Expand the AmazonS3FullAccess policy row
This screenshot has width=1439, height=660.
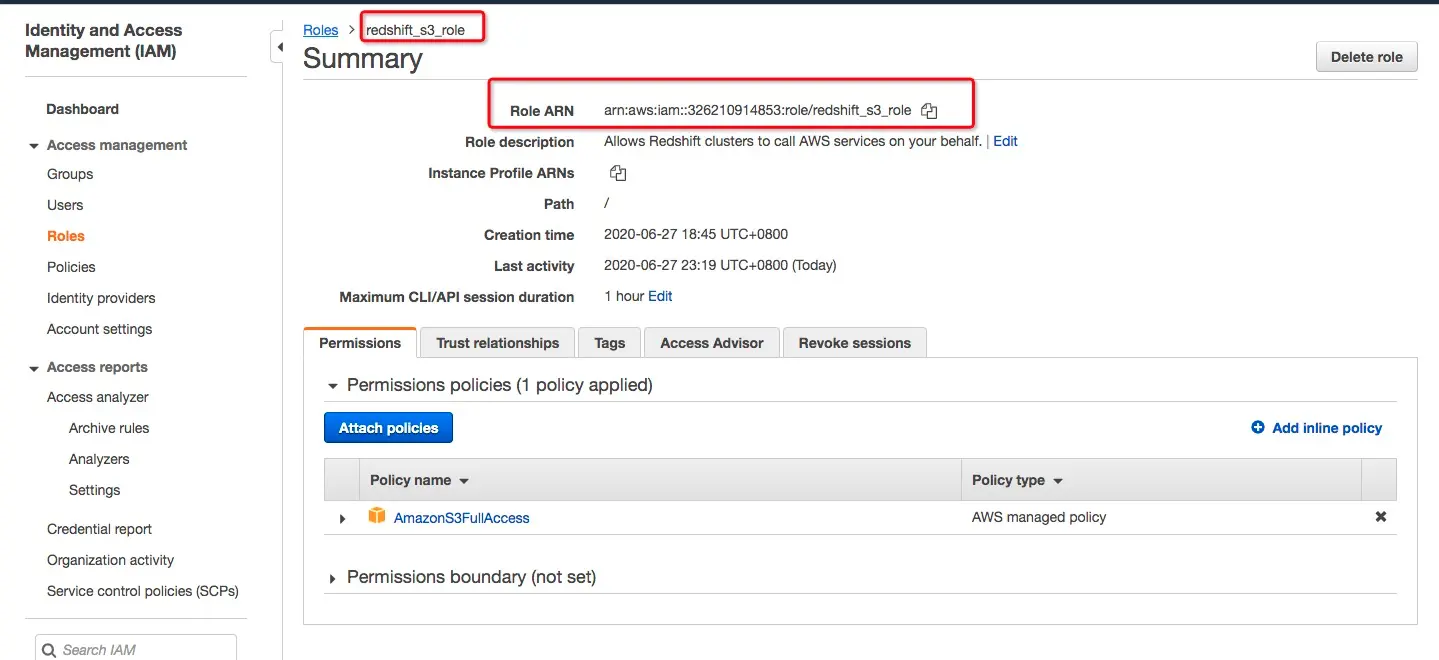(x=342, y=519)
